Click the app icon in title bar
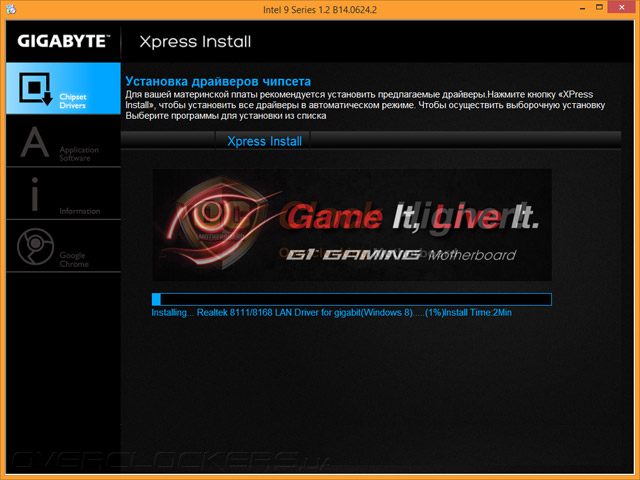640x480 pixels. pyautogui.click(x=11, y=9)
